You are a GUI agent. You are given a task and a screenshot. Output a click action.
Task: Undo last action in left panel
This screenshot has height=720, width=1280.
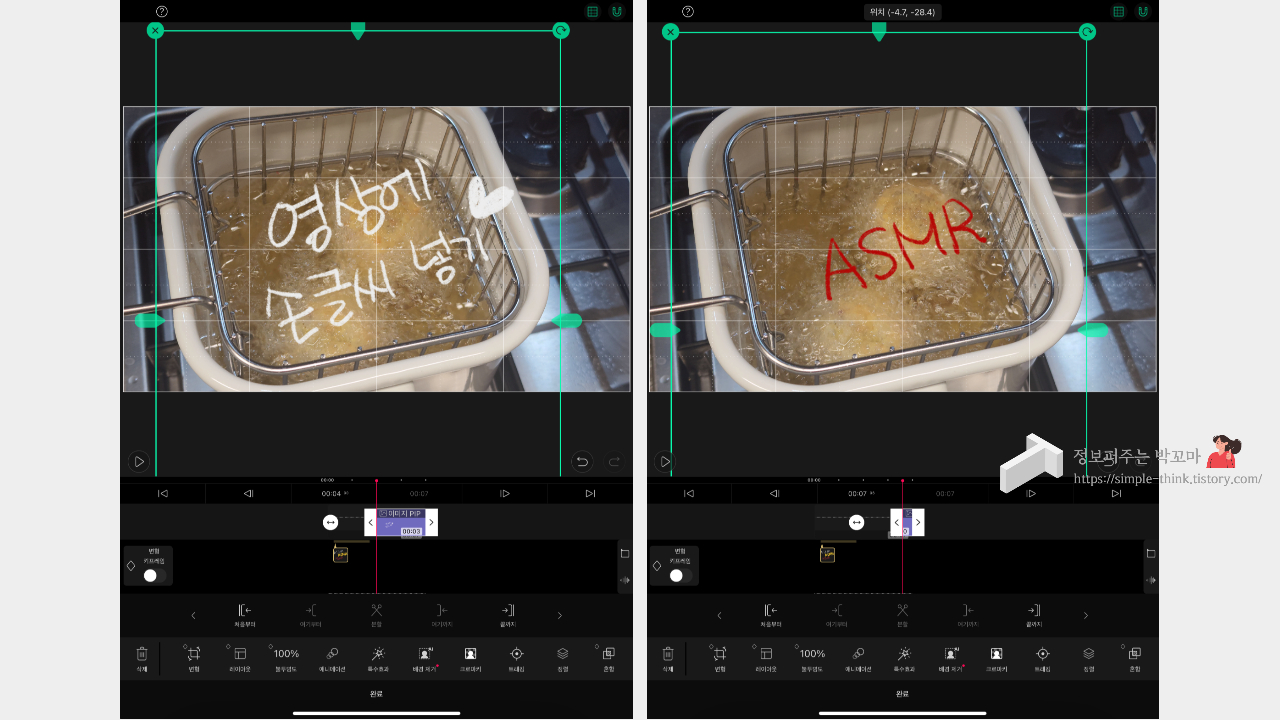[582, 461]
